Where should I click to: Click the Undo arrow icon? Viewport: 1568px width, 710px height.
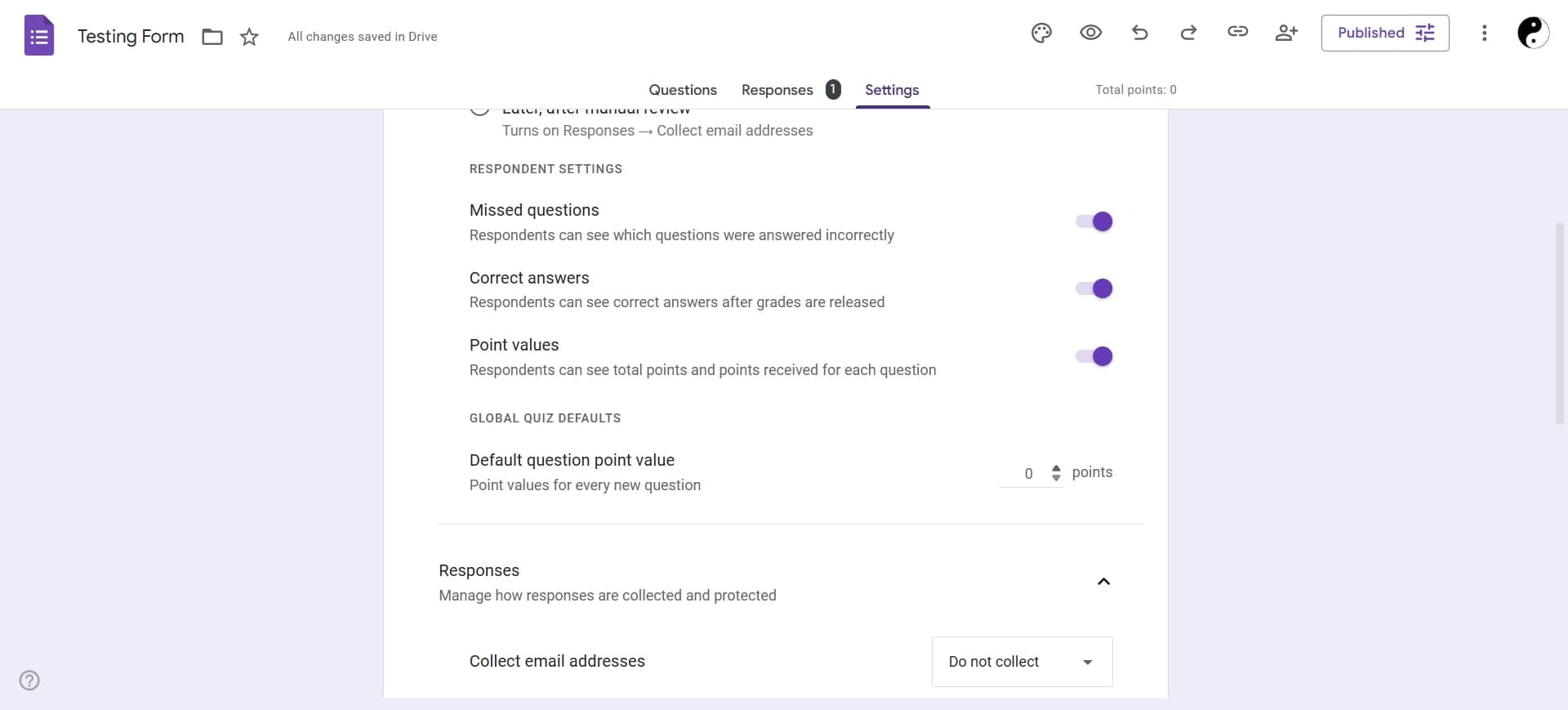(1140, 33)
